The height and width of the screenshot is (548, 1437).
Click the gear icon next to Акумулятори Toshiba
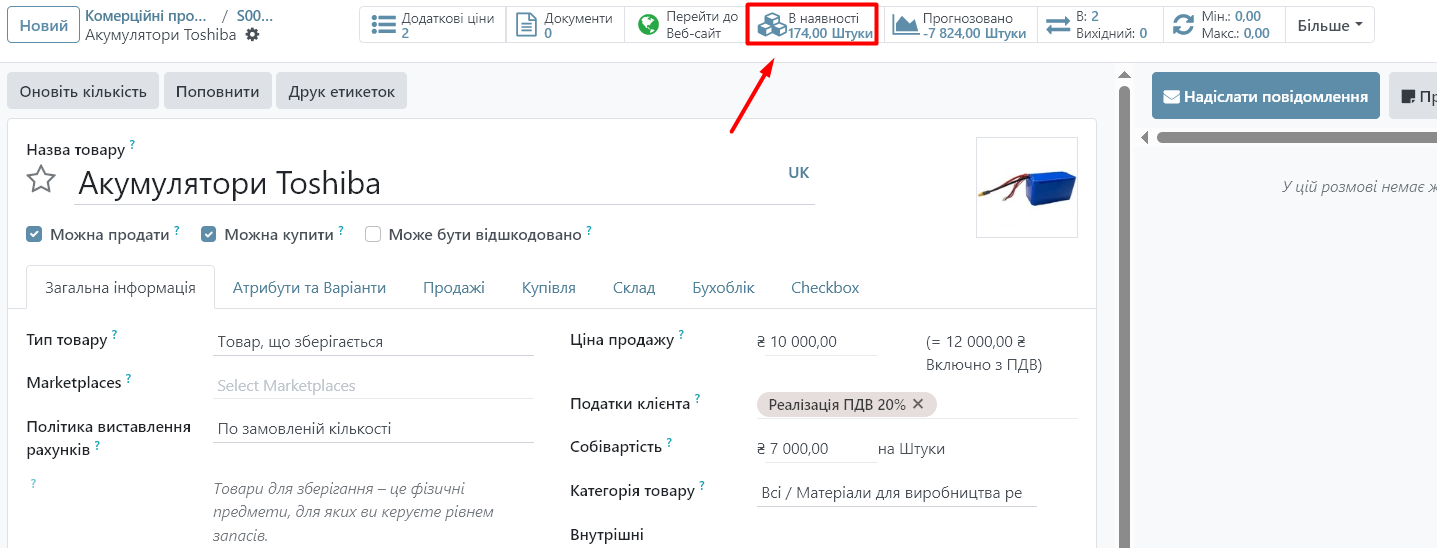(x=252, y=34)
